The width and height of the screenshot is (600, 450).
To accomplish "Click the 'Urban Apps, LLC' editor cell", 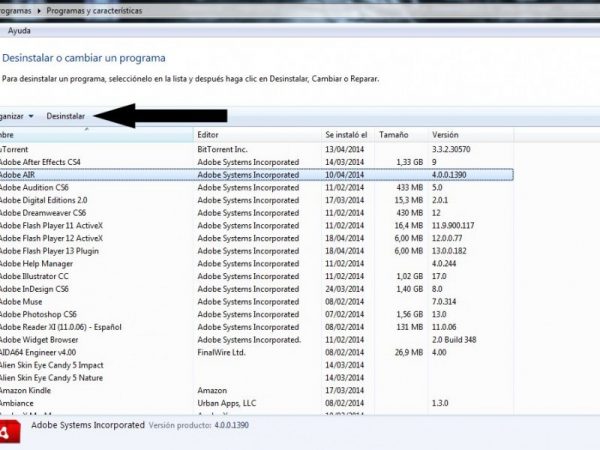I will pos(227,403).
